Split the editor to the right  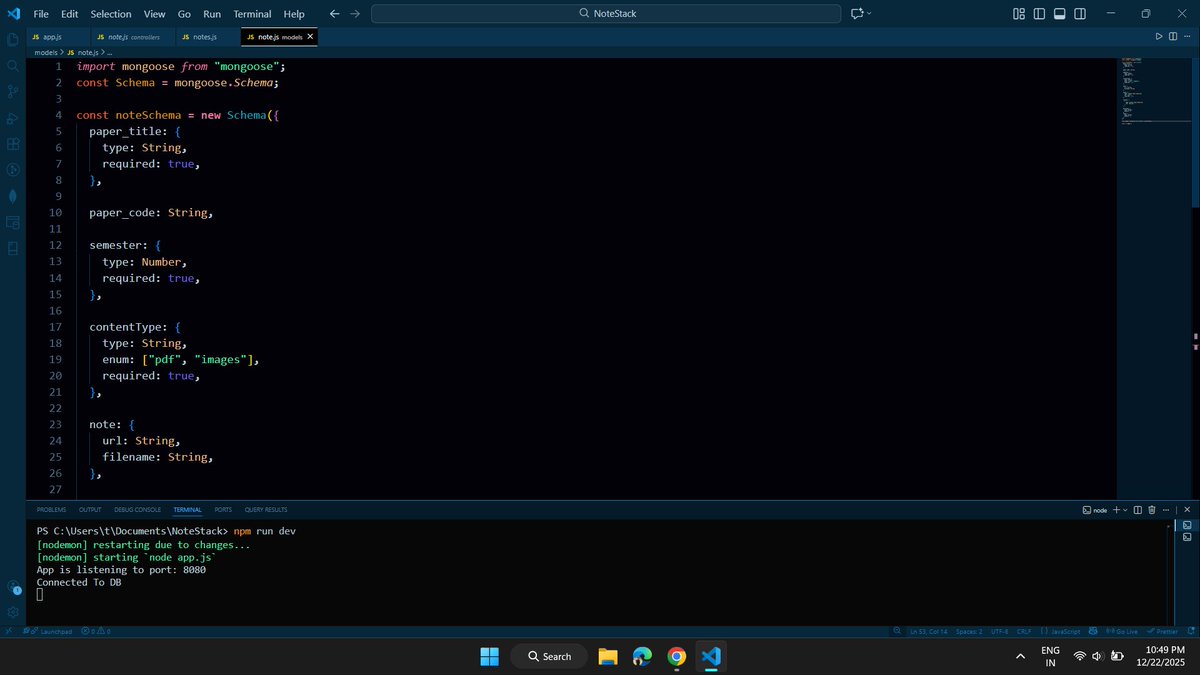tap(1173, 36)
